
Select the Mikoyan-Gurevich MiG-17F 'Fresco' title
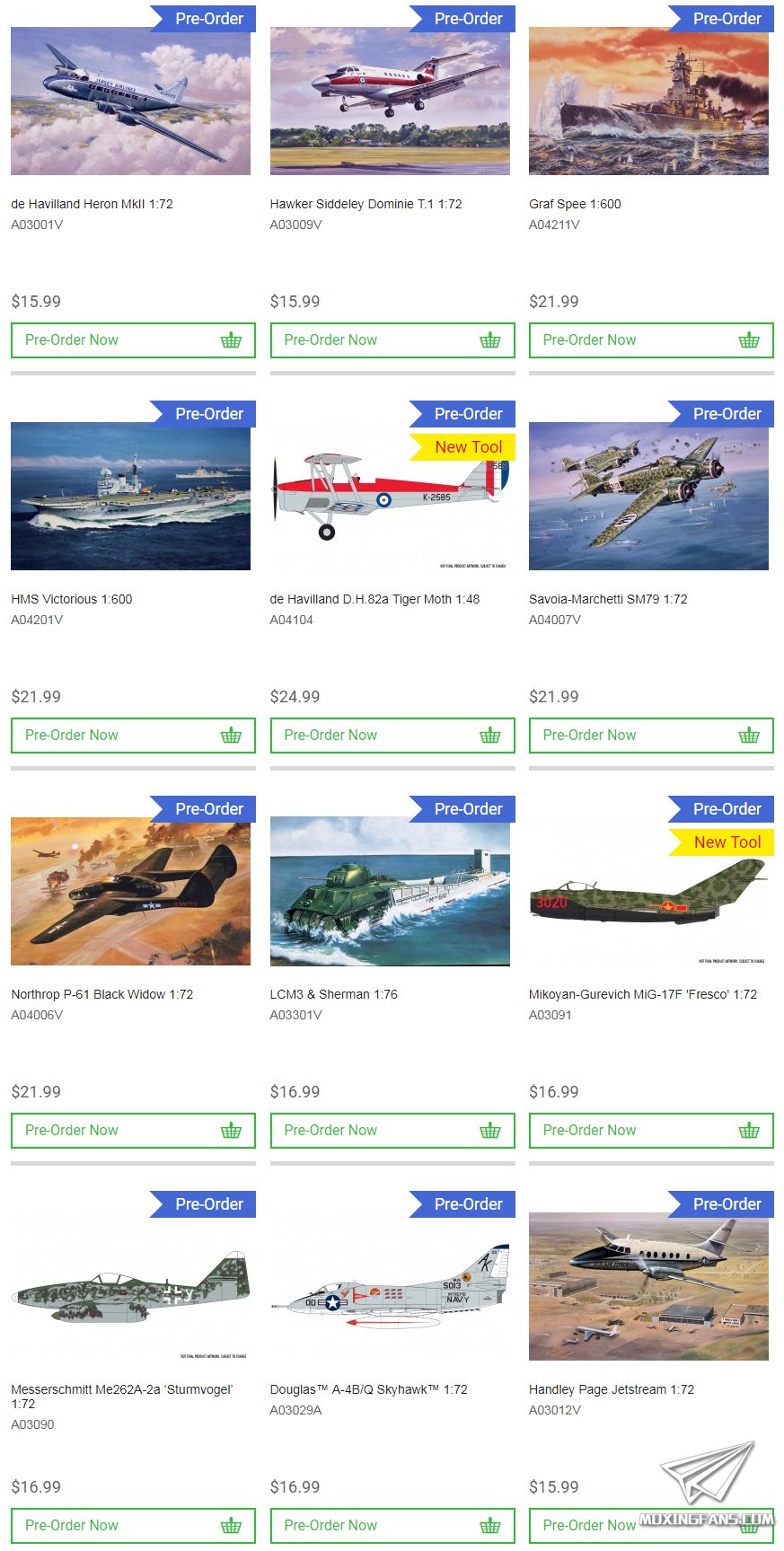(x=643, y=994)
